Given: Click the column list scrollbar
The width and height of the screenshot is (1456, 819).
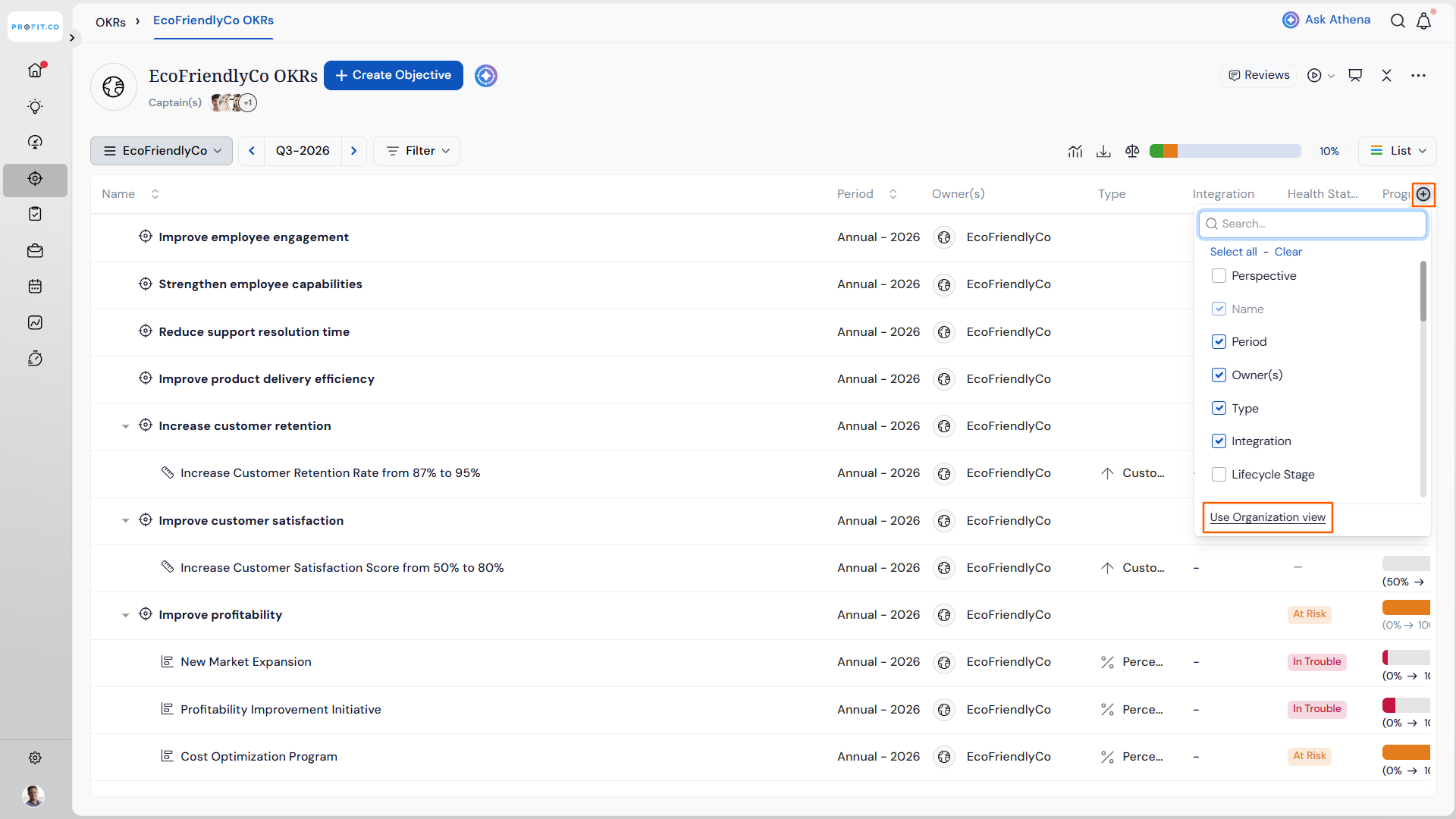Looking at the screenshot, I should coord(1423,291).
